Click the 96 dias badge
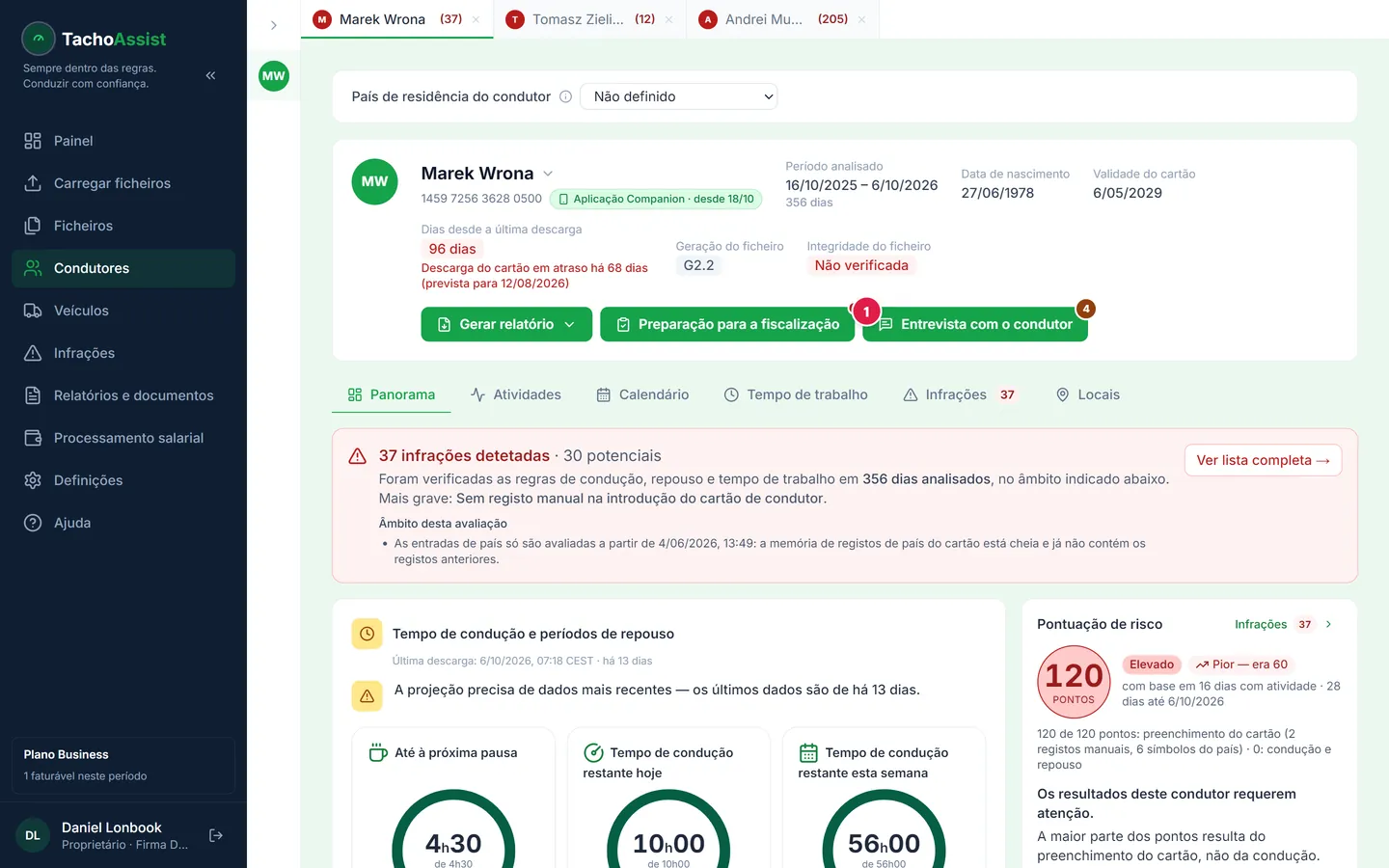This screenshot has width=1389, height=868. (x=452, y=249)
